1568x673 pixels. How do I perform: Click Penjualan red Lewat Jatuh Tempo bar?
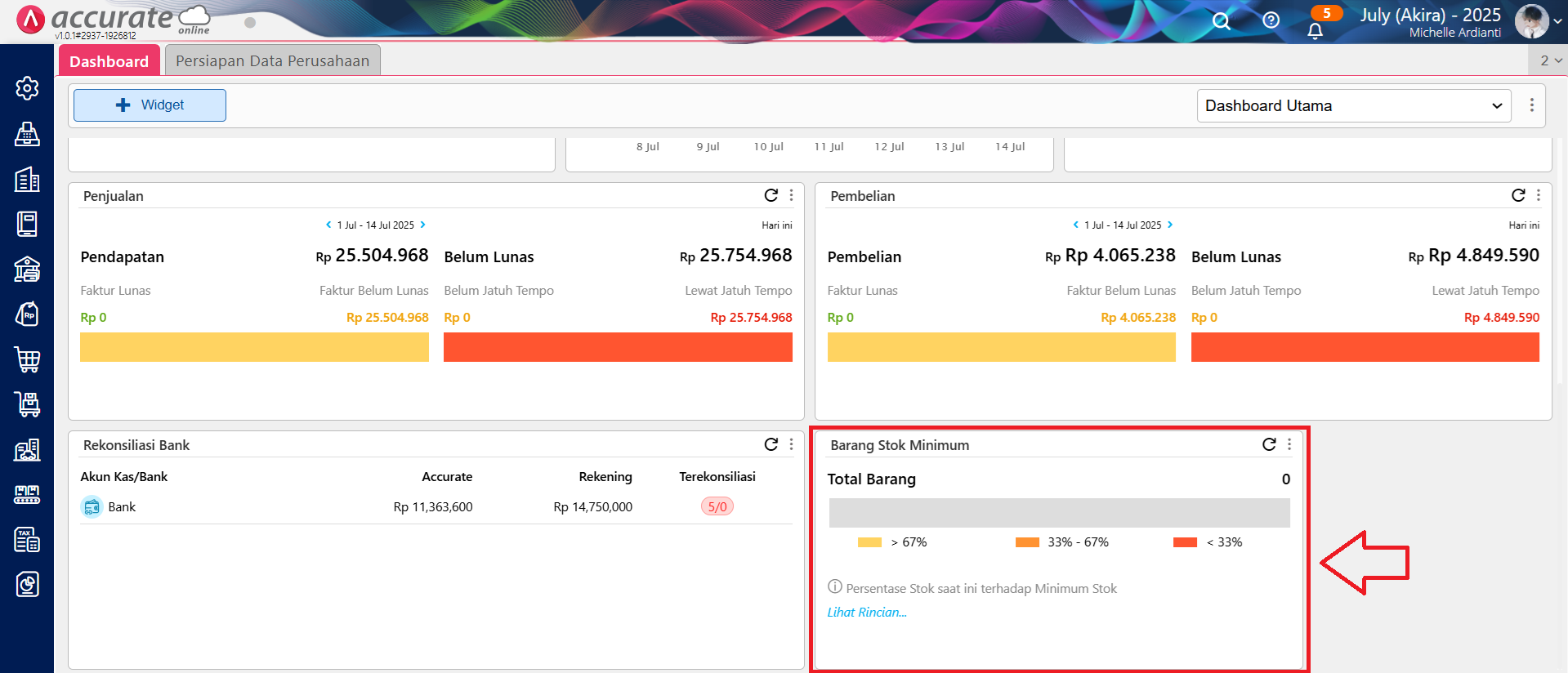tap(618, 347)
